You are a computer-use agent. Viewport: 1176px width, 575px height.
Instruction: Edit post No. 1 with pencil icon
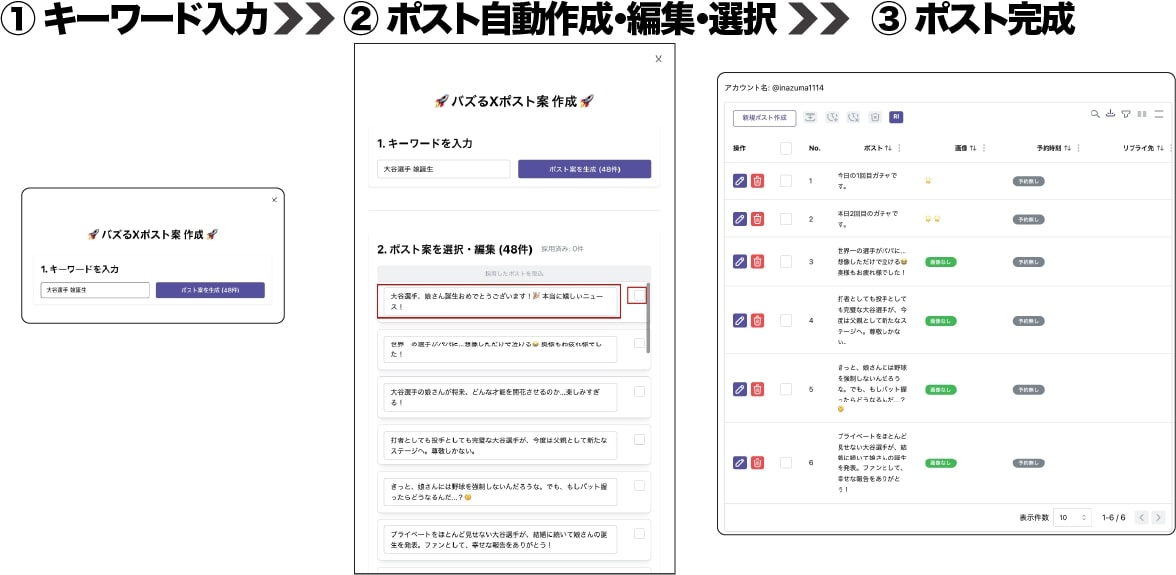click(740, 180)
